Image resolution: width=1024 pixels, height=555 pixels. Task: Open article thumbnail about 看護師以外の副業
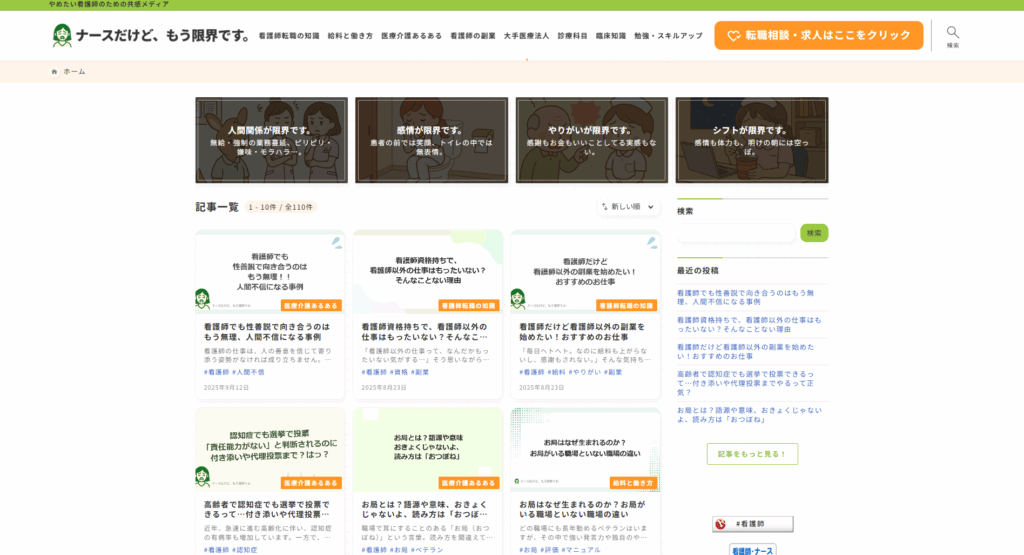coord(585,272)
